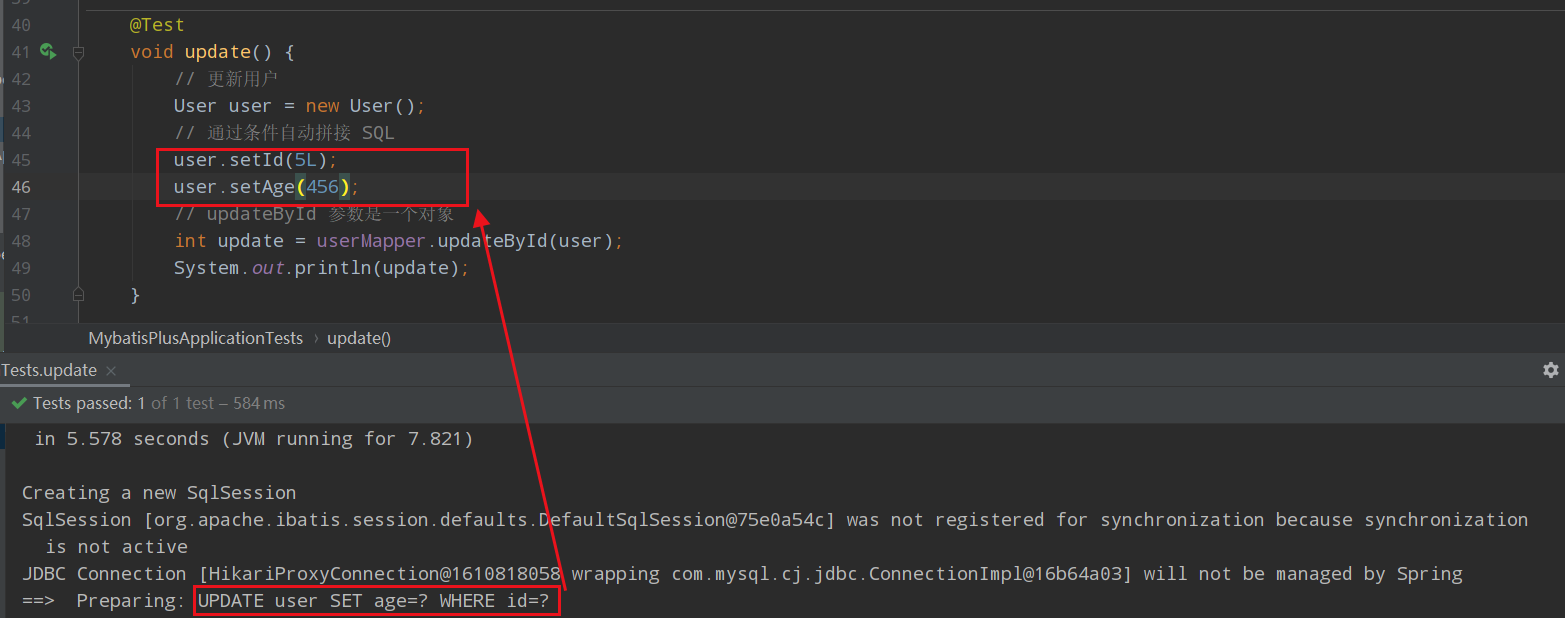Click line number 48 in the gutter
This screenshot has width=1565, height=618.
(20, 241)
